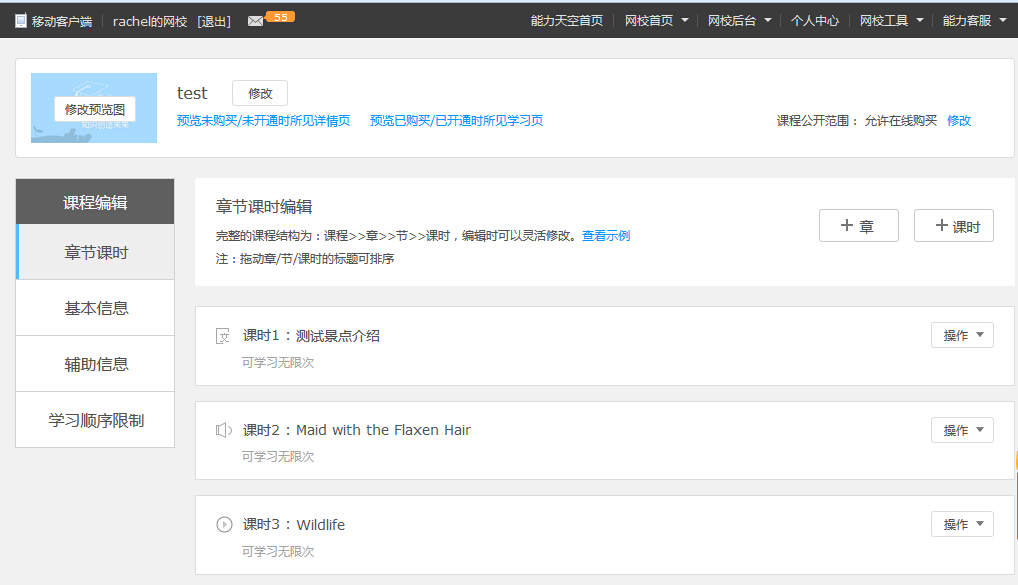Switch to the 基本信息 sidebar tab

coord(96,308)
